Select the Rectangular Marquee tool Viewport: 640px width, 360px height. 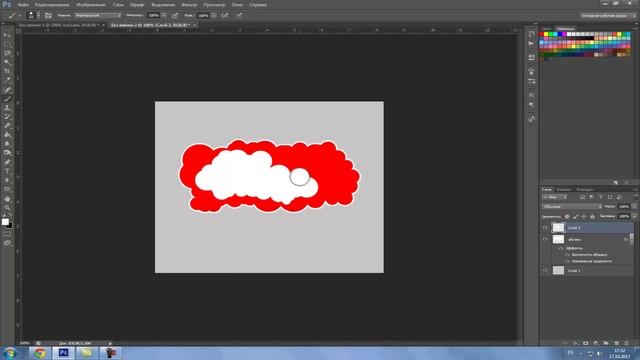click(x=7, y=44)
